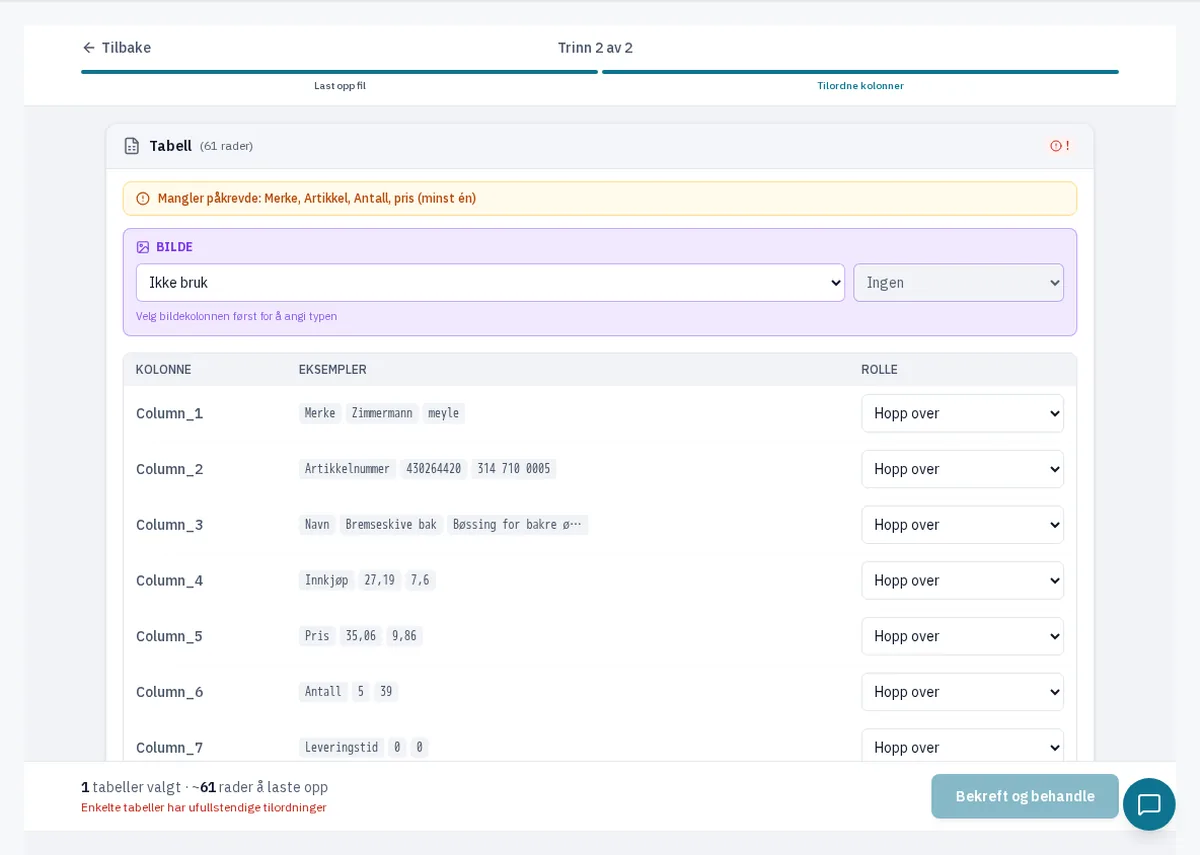Click the 'Bekreft og behandle' button

pos(1025,797)
